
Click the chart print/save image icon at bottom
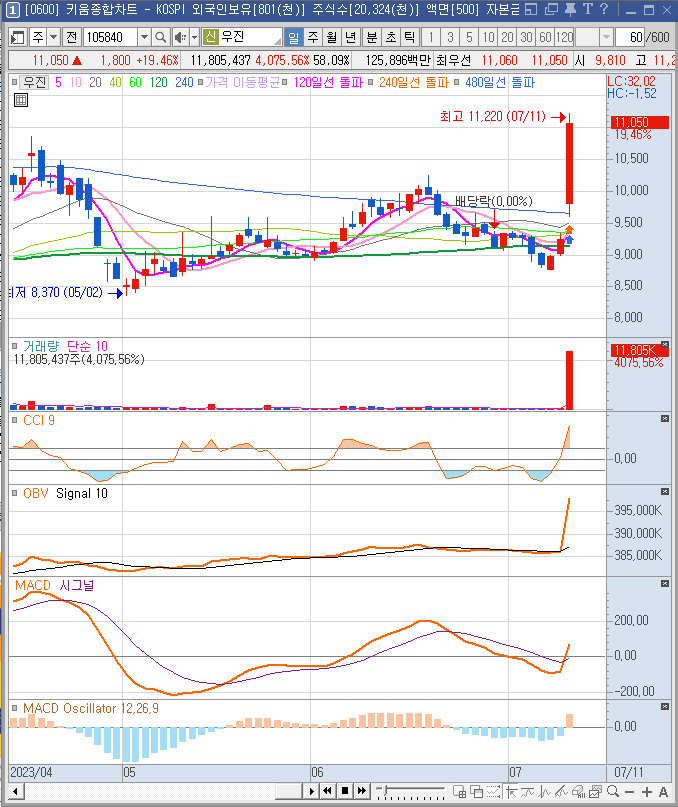pyautogui.click(x=596, y=792)
